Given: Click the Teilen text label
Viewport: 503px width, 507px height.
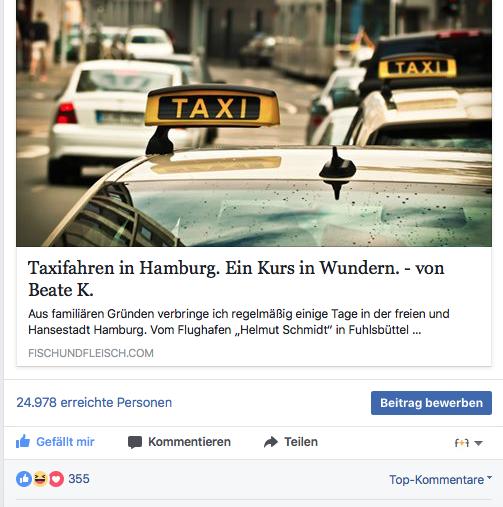Looking at the screenshot, I should tap(301, 442).
